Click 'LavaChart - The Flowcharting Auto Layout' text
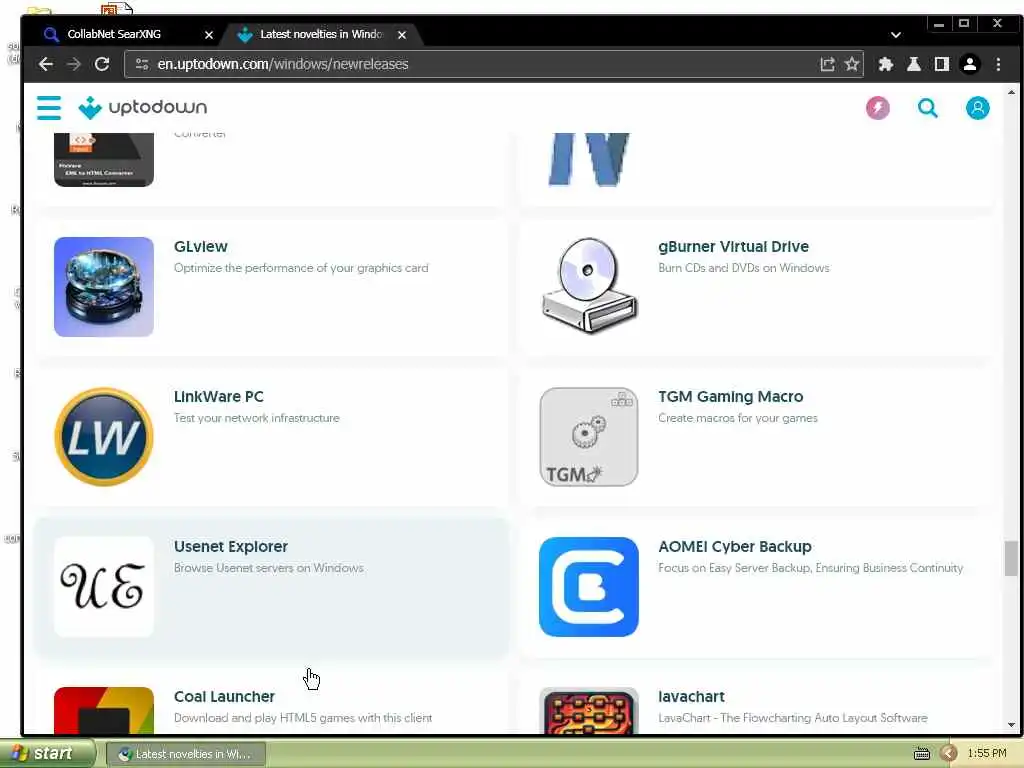Screen dimensions: 1024x768 tap(793, 718)
